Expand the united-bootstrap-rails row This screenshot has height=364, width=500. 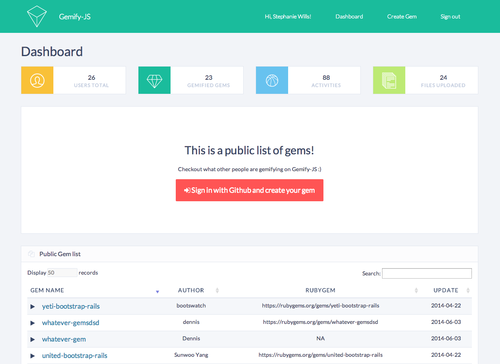[x=32, y=356]
